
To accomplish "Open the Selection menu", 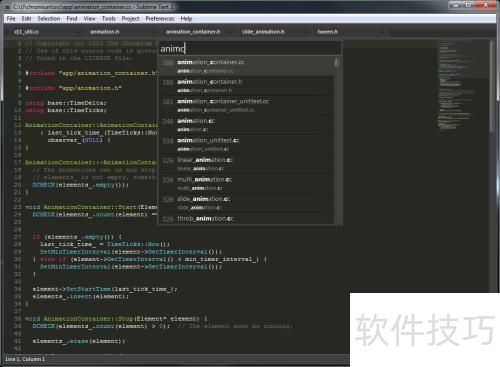I will tap(49, 19).
